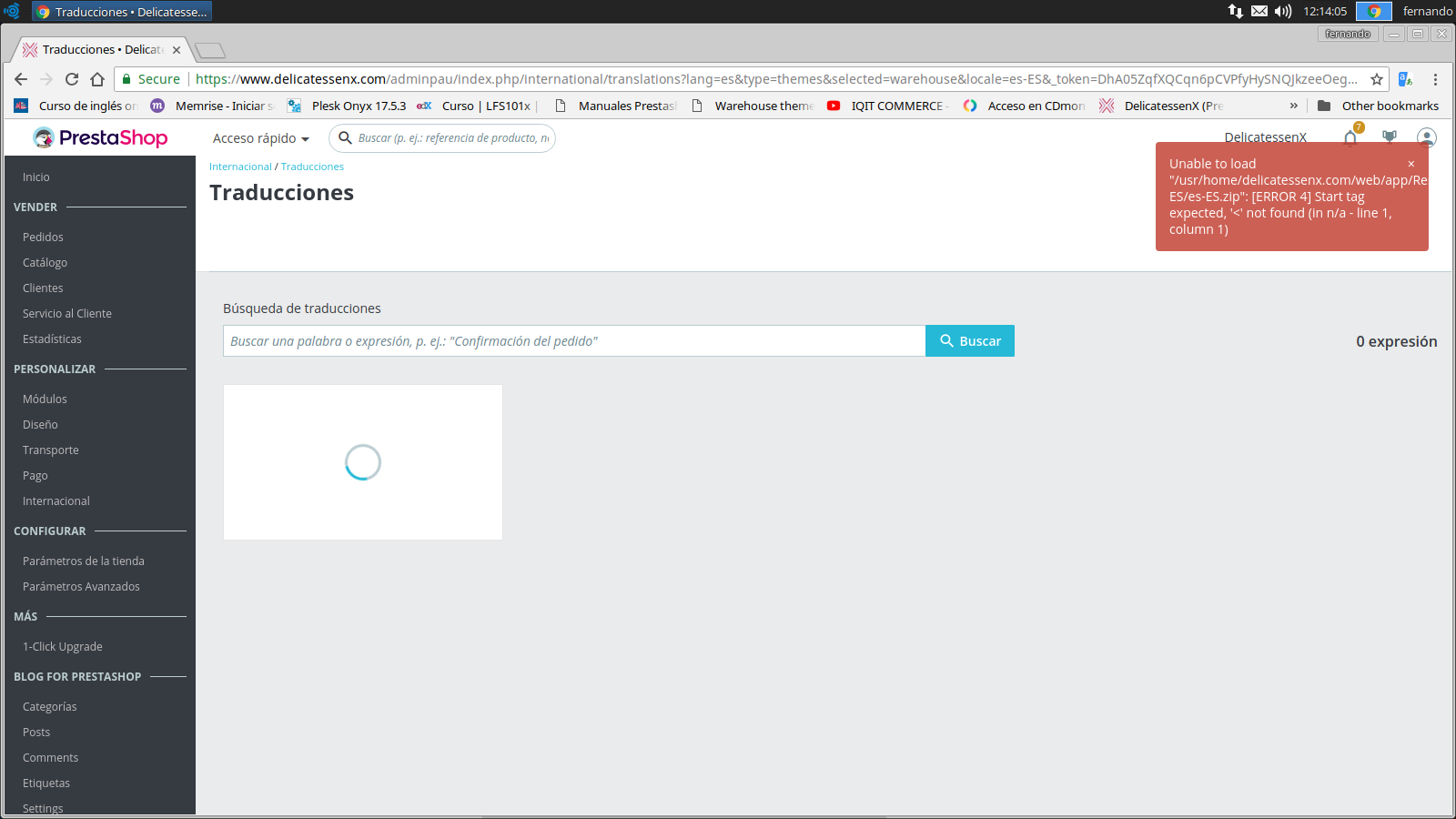Close the Traducciones browser tab
This screenshot has width=1456, height=819.
pos(177,50)
